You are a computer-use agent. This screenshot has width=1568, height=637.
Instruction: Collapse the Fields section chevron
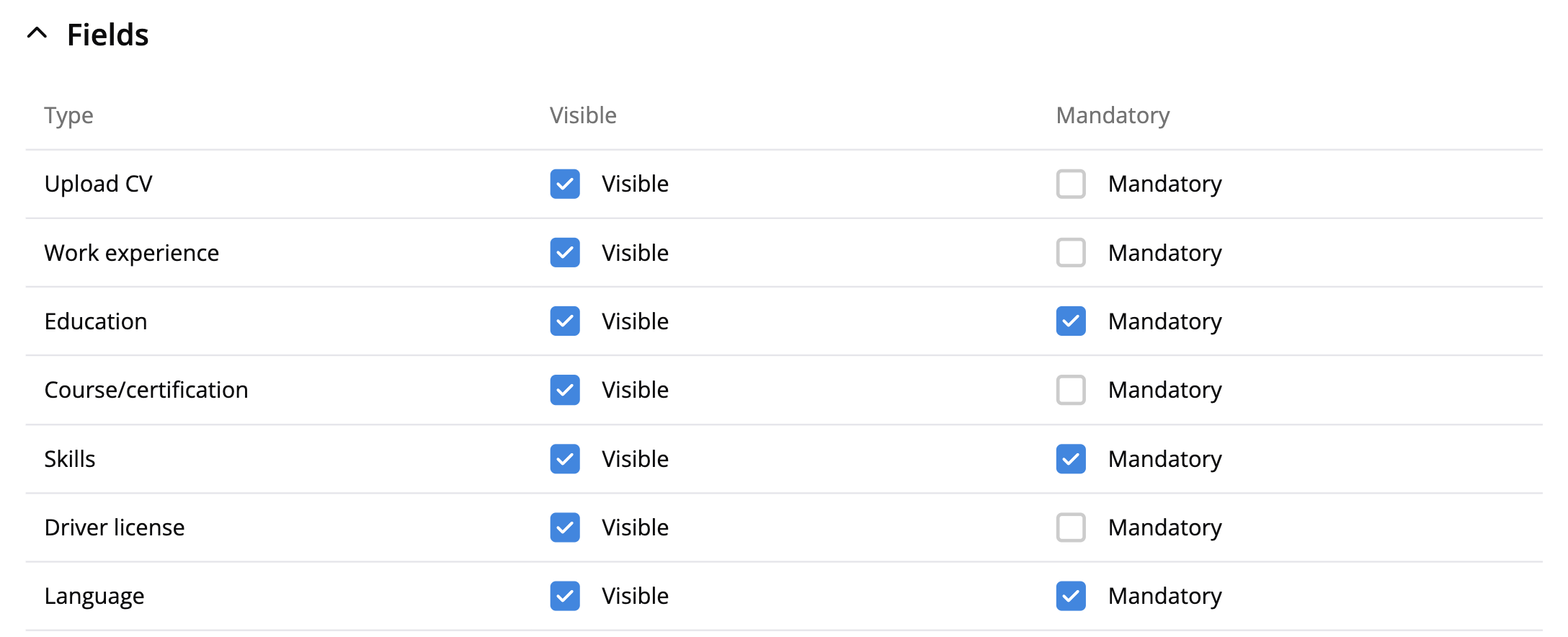point(37,33)
